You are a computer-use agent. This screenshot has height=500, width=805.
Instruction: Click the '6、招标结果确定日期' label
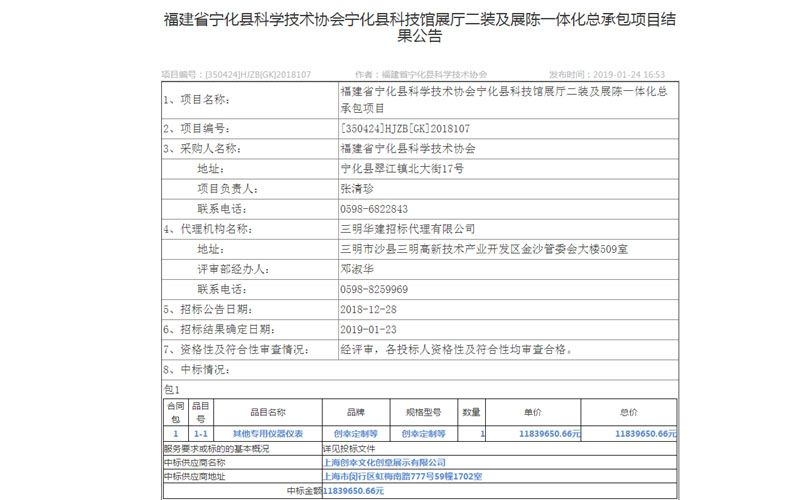pos(219,330)
